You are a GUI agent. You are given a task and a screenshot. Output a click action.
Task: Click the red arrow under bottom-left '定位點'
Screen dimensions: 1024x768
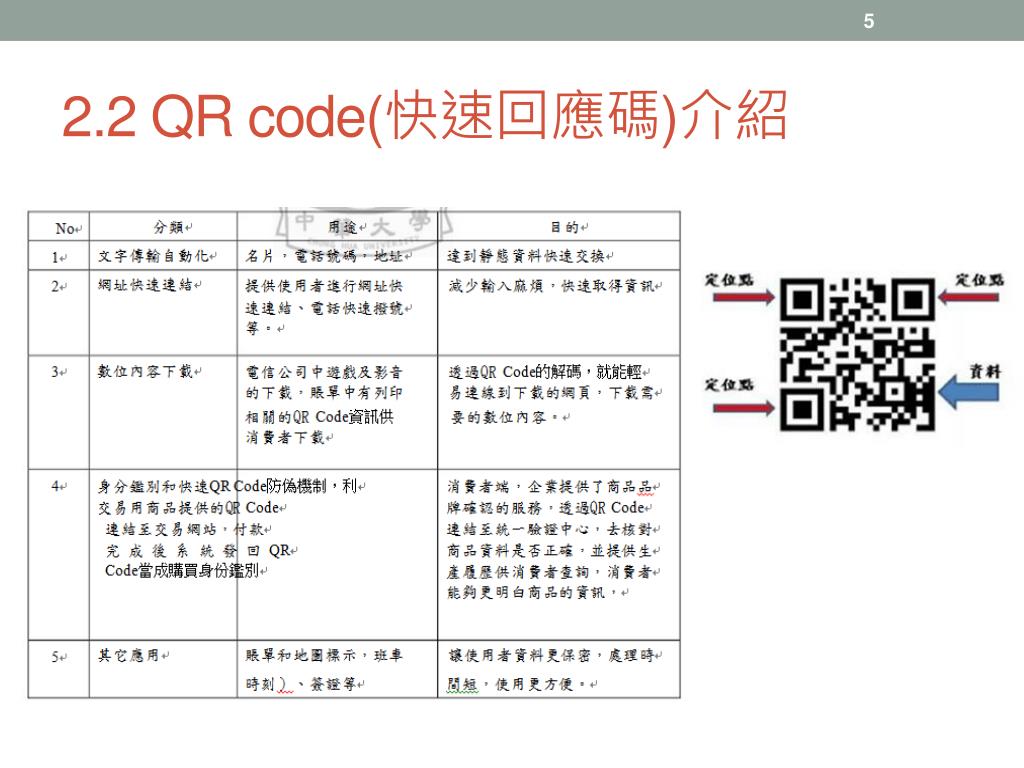tap(743, 409)
